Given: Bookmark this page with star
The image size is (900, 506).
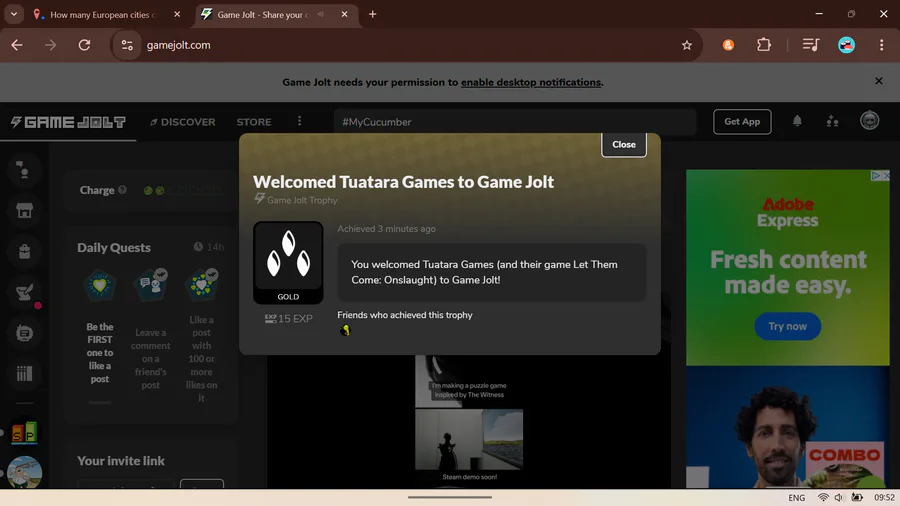Looking at the screenshot, I should [x=686, y=45].
